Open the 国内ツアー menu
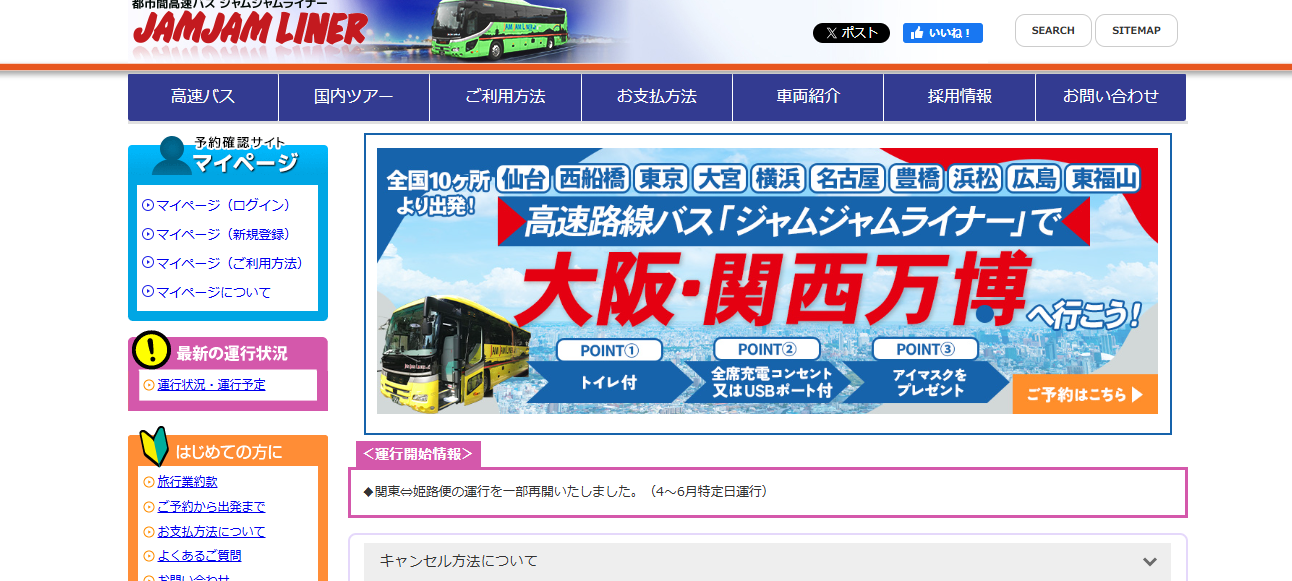Screen dimensions: 1292x581 354,97
